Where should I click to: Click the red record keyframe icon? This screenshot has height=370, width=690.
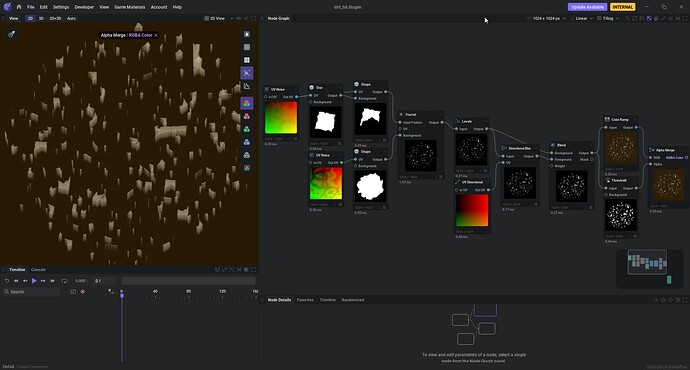point(82,292)
